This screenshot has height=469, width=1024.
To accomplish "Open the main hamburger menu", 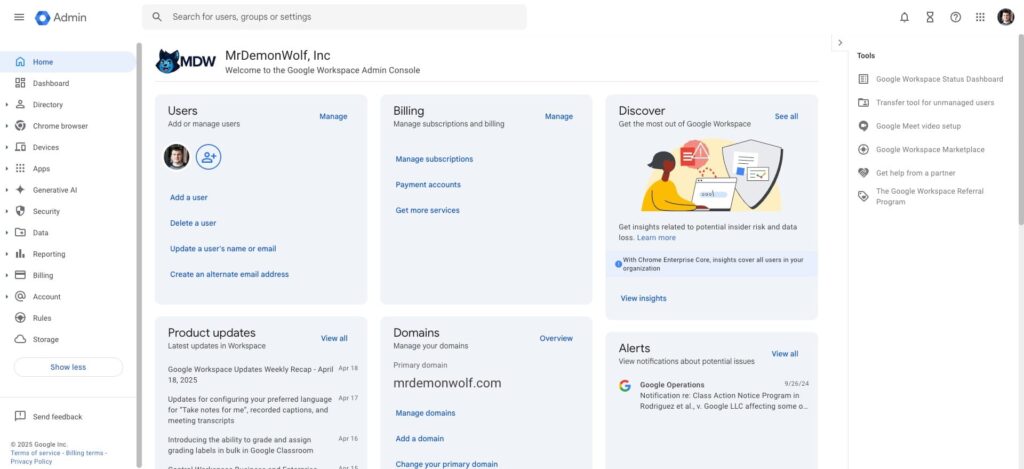I will point(19,17).
